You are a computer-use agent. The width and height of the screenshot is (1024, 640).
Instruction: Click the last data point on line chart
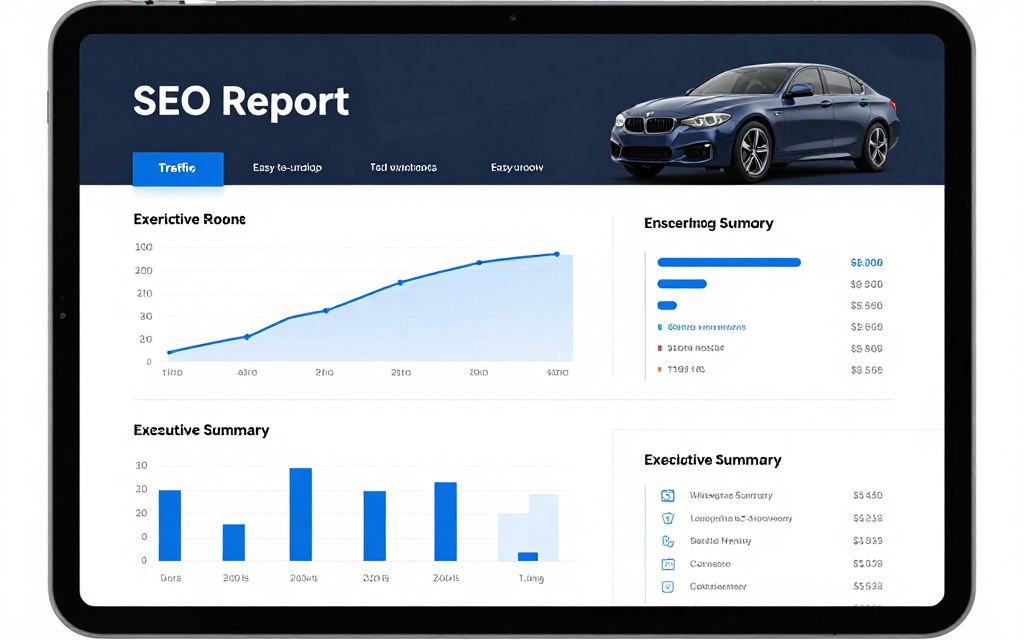557,254
